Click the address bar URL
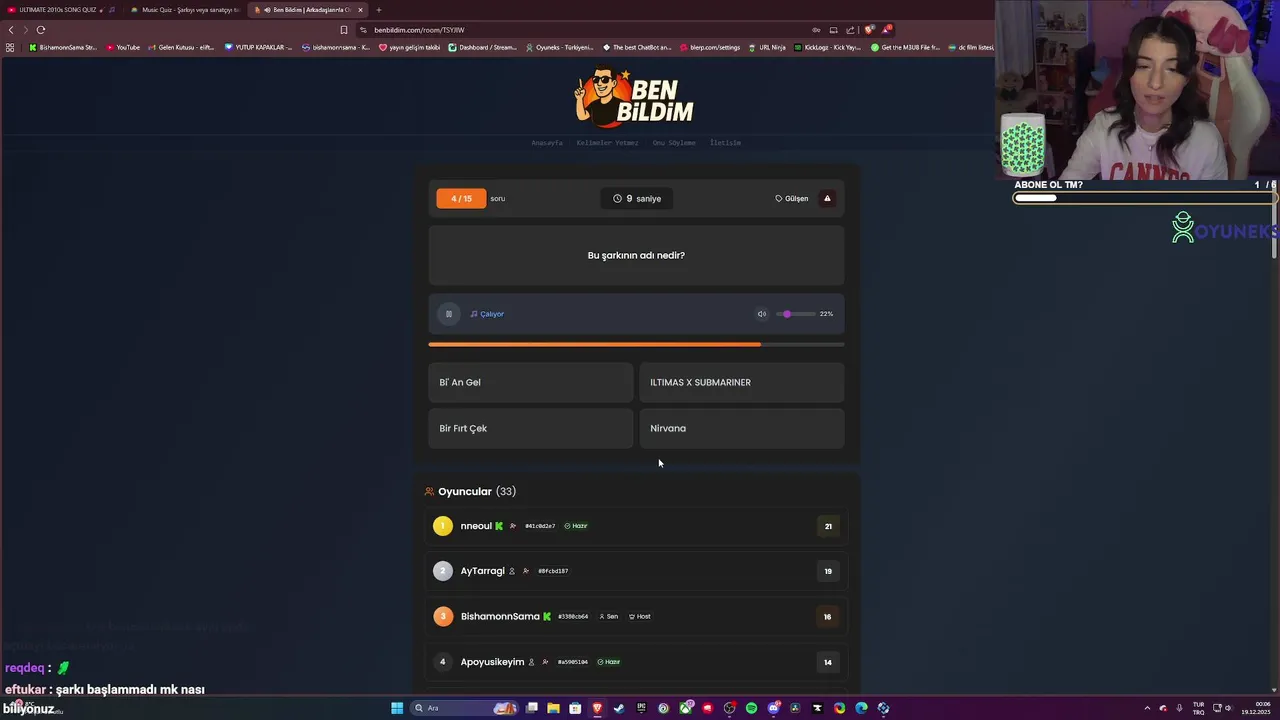This screenshot has width=1280, height=720. click(419, 30)
